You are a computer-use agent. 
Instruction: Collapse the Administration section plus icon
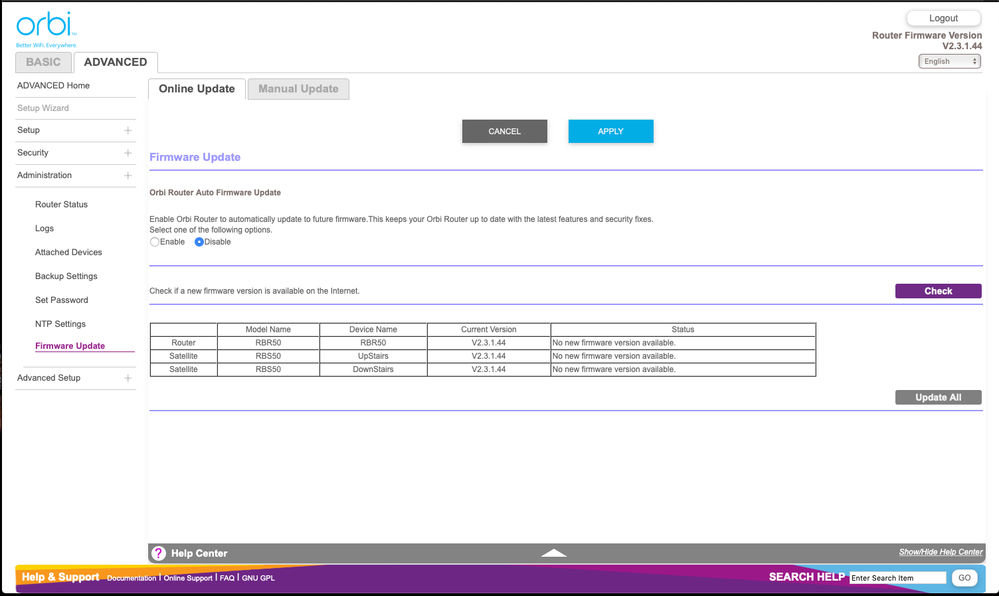128,175
